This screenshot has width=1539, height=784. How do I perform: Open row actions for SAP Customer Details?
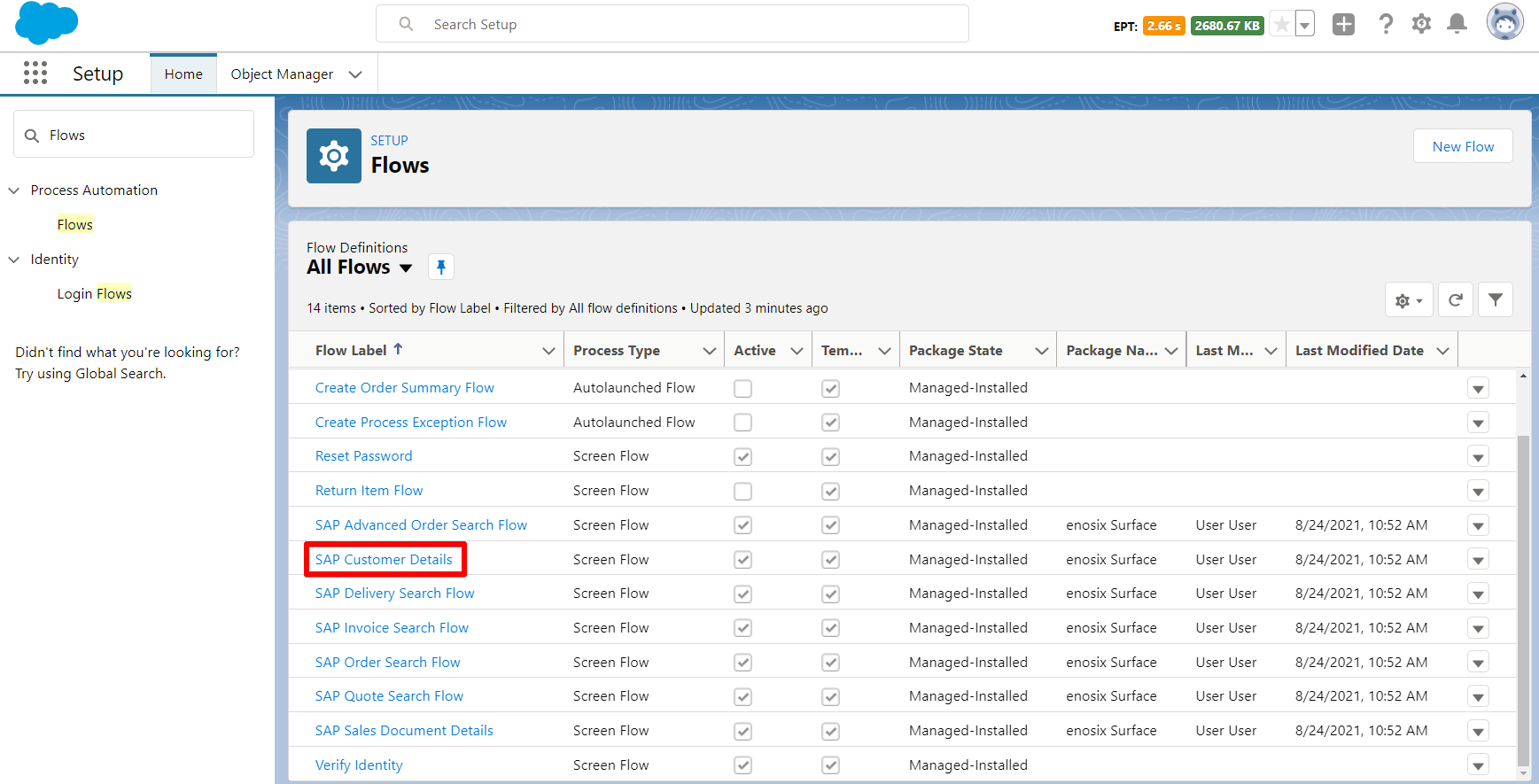coord(1478,560)
